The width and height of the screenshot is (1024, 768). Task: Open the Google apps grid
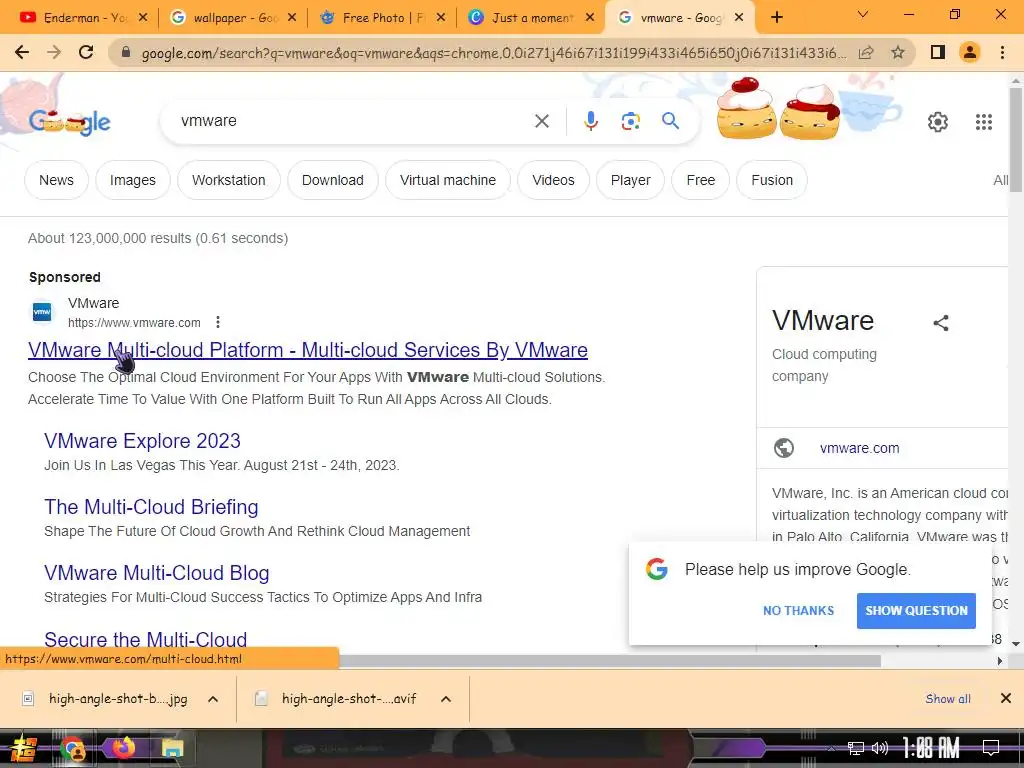(984, 121)
